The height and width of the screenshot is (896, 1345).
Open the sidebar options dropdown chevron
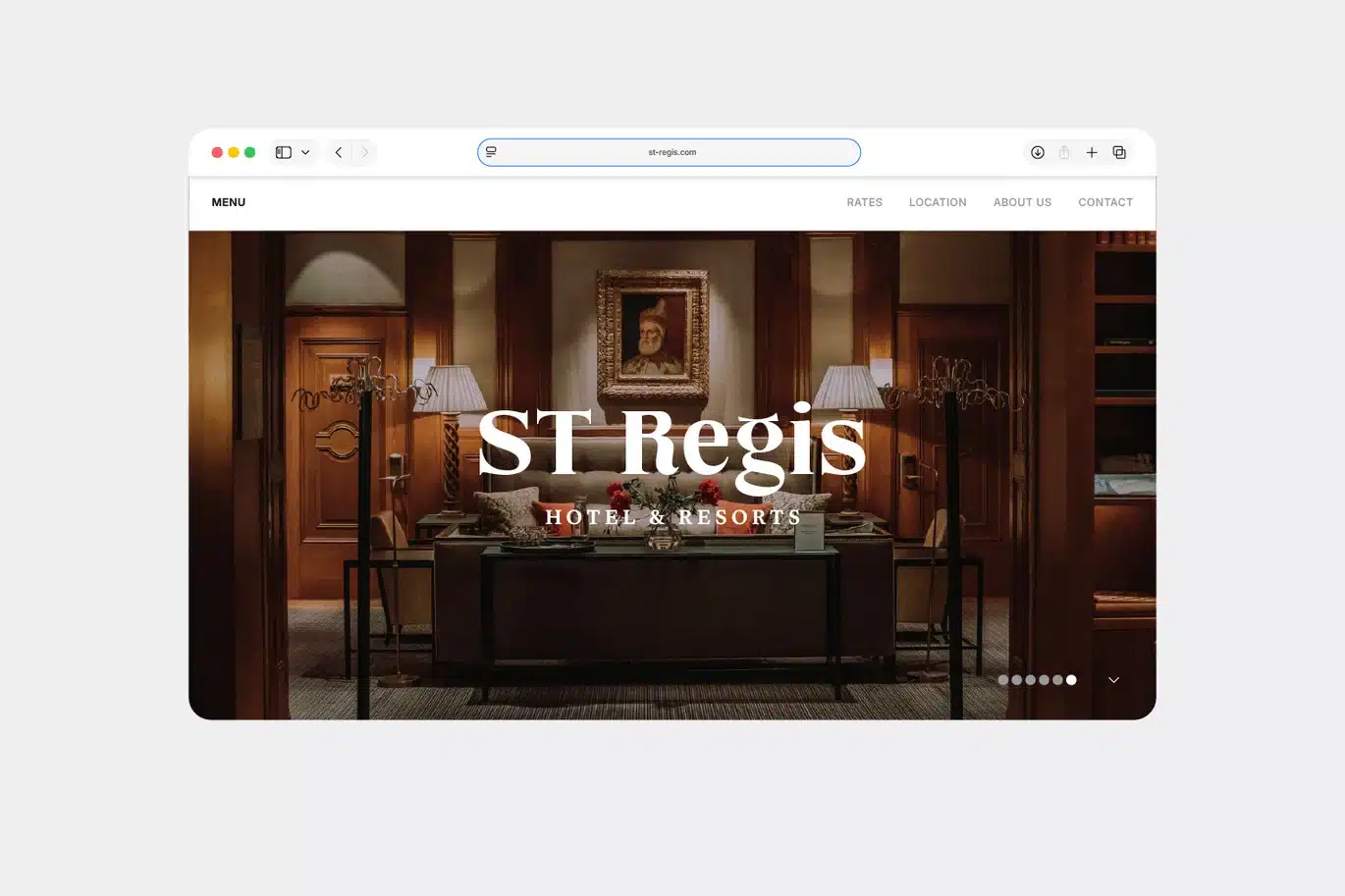click(305, 152)
